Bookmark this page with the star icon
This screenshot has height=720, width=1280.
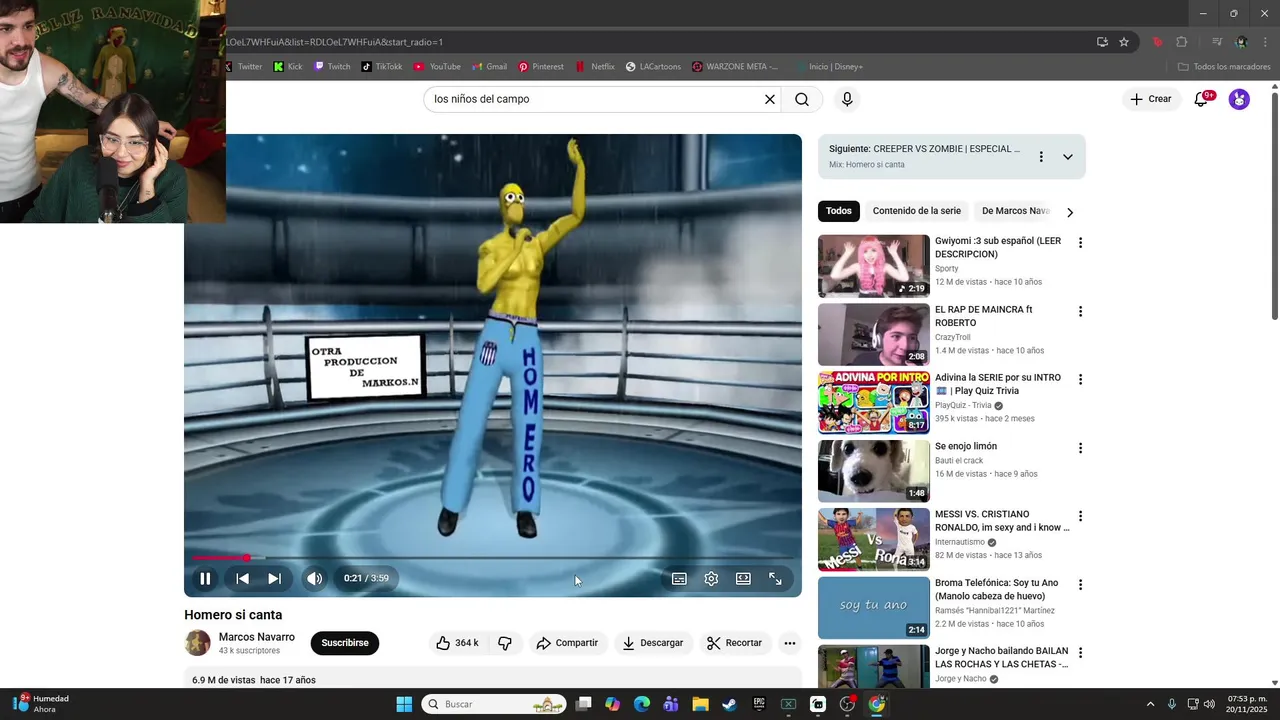(1124, 42)
